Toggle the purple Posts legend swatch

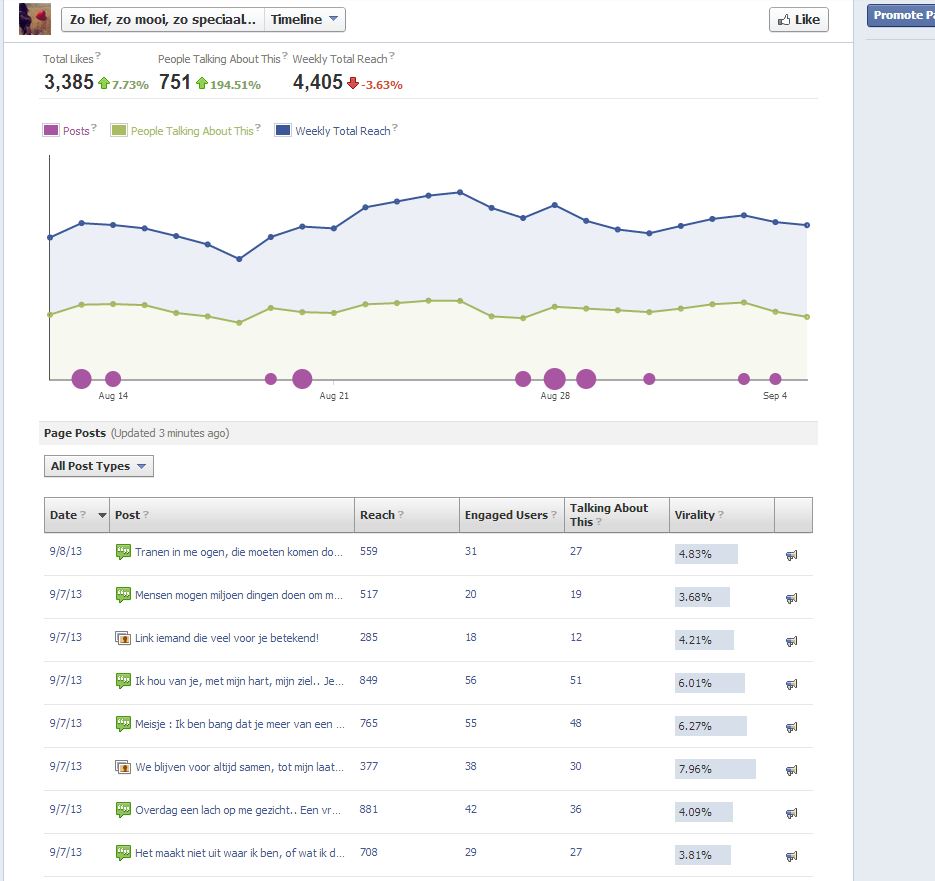[x=51, y=130]
